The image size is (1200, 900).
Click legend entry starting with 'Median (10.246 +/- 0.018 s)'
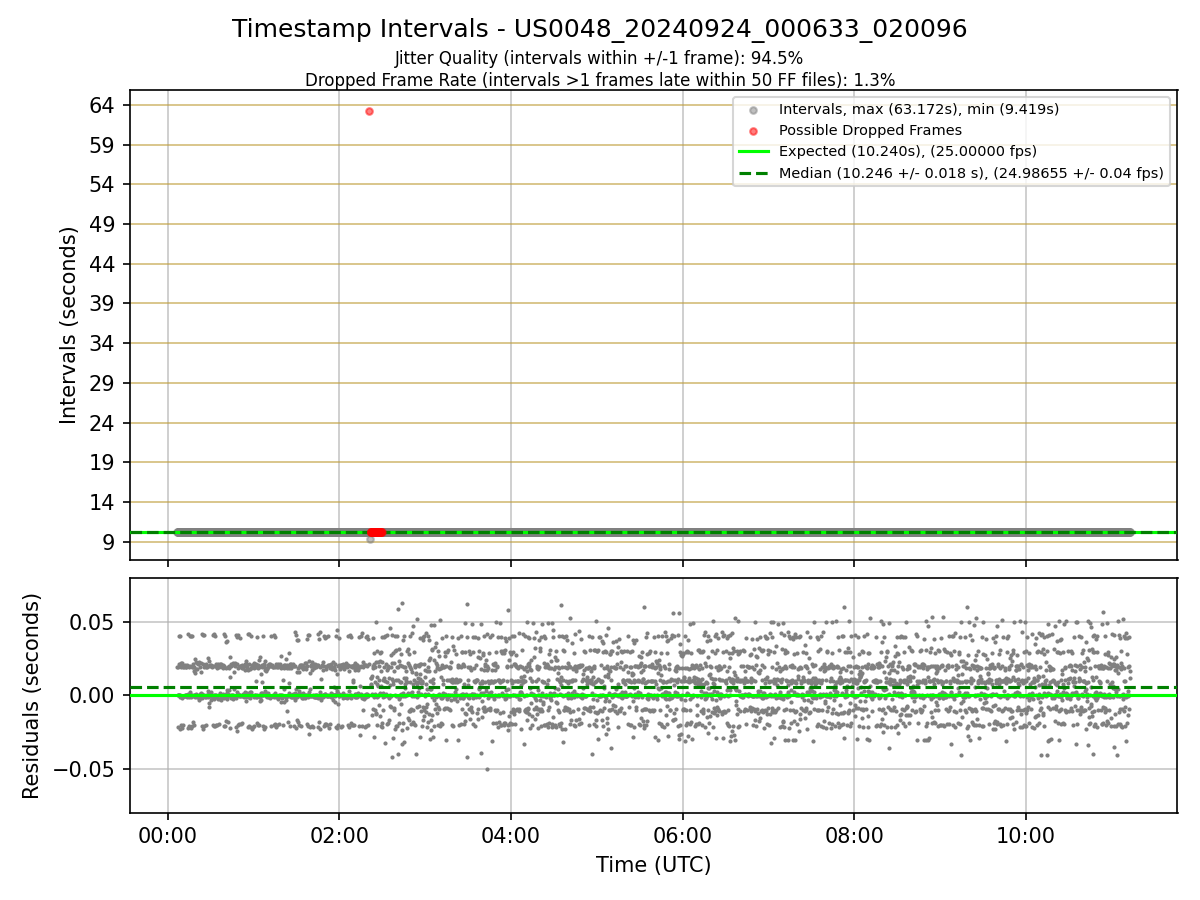971,173
